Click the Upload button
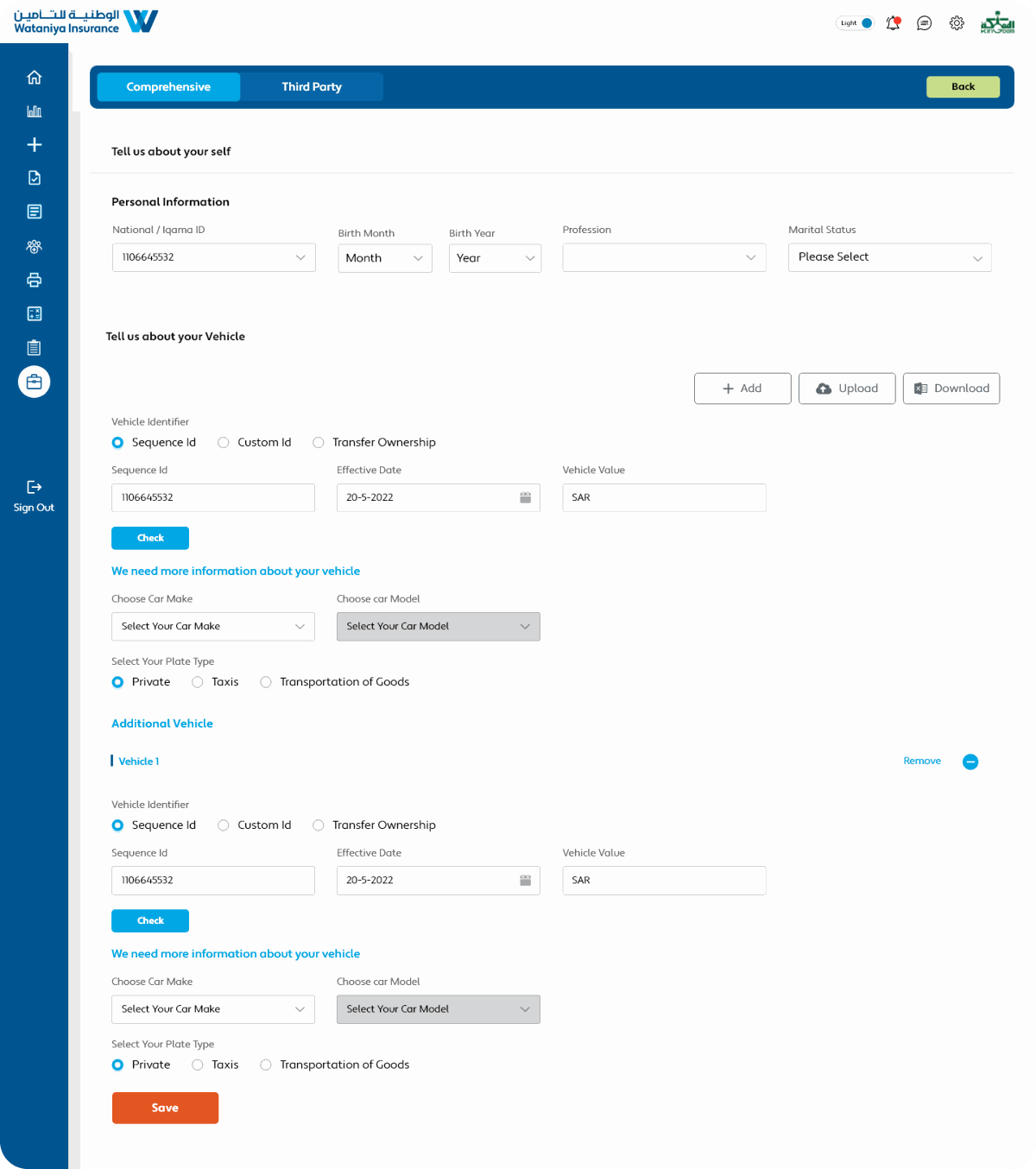This screenshot has height=1169, width=1036. click(x=847, y=389)
